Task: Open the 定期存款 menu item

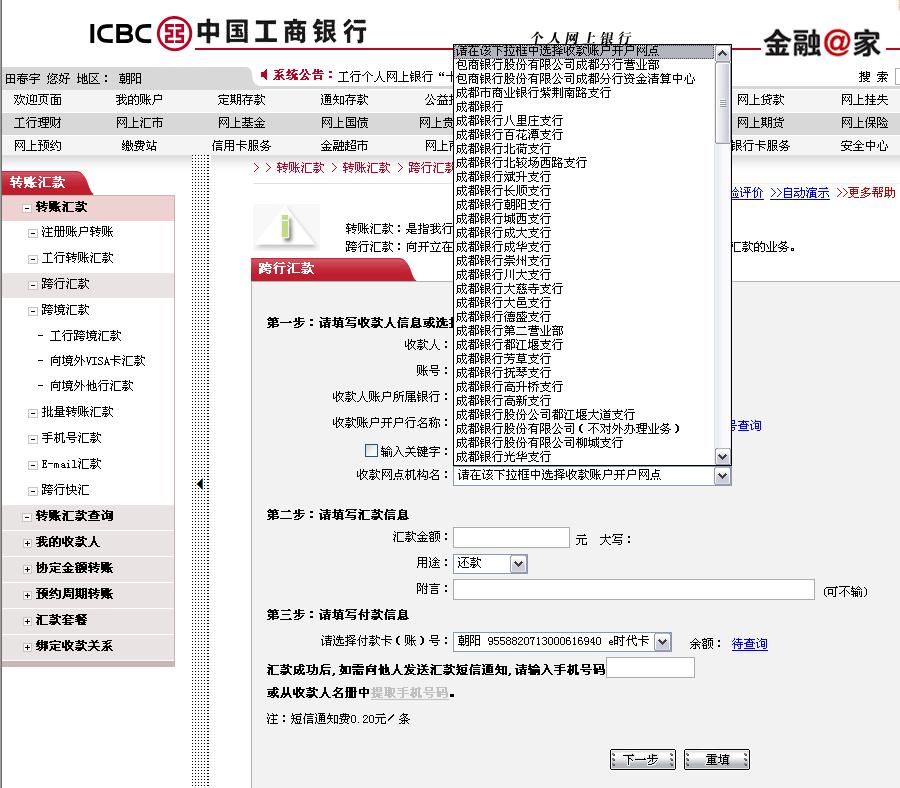Action: click(x=241, y=99)
